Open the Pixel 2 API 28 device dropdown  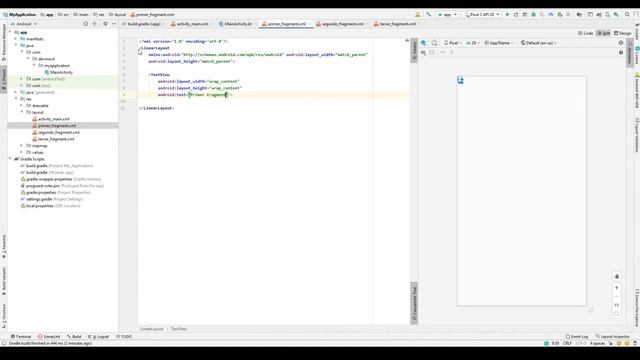pyautogui.click(x=482, y=14)
